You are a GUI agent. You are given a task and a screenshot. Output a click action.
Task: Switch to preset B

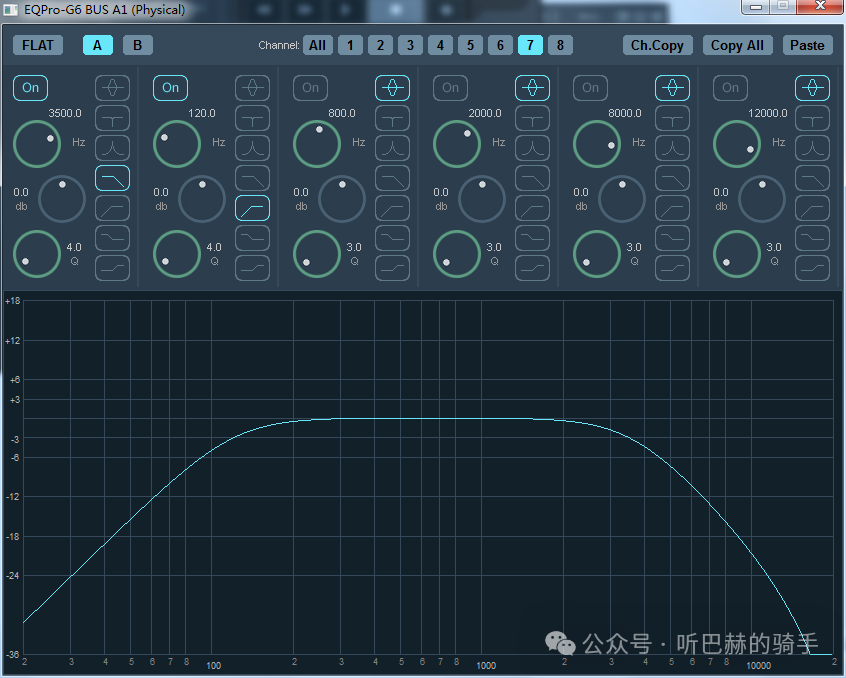click(137, 45)
